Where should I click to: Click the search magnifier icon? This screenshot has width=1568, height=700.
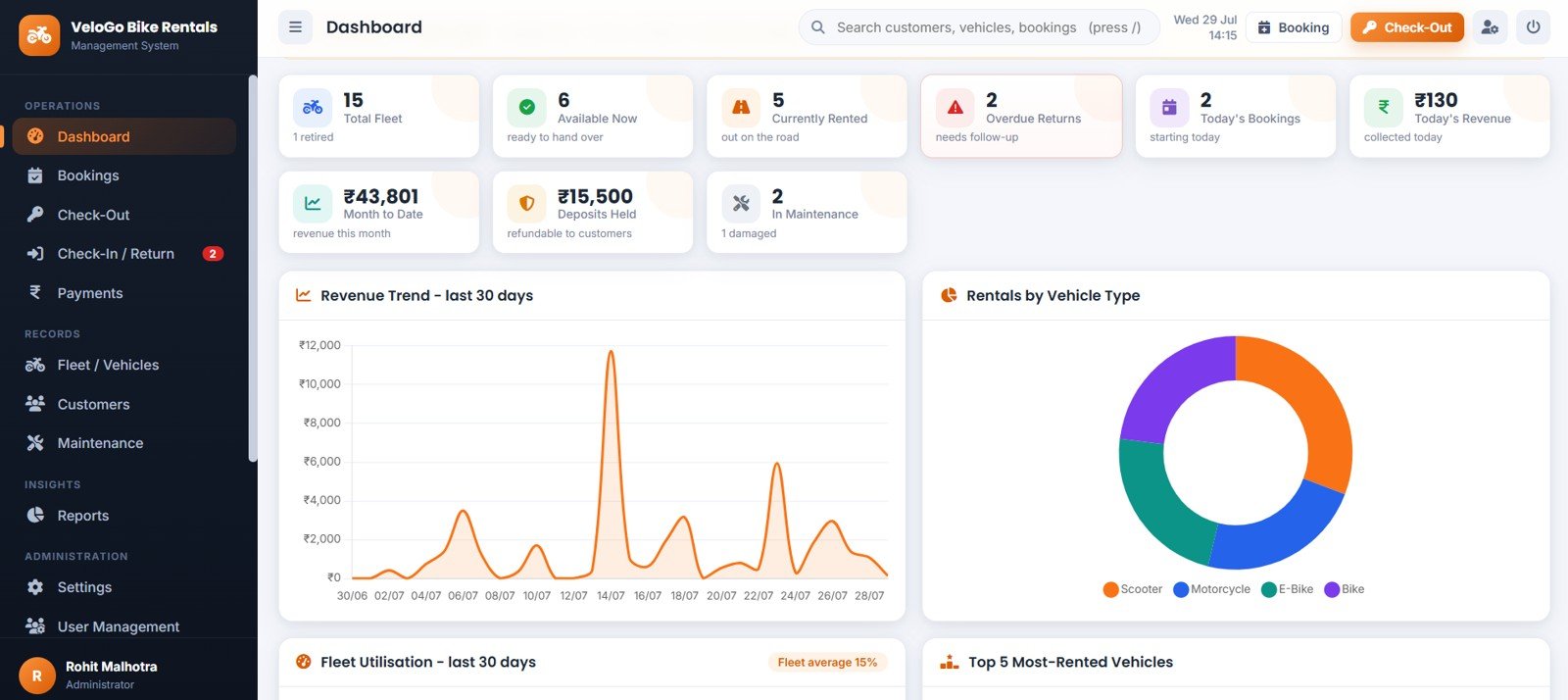pos(817,27)
